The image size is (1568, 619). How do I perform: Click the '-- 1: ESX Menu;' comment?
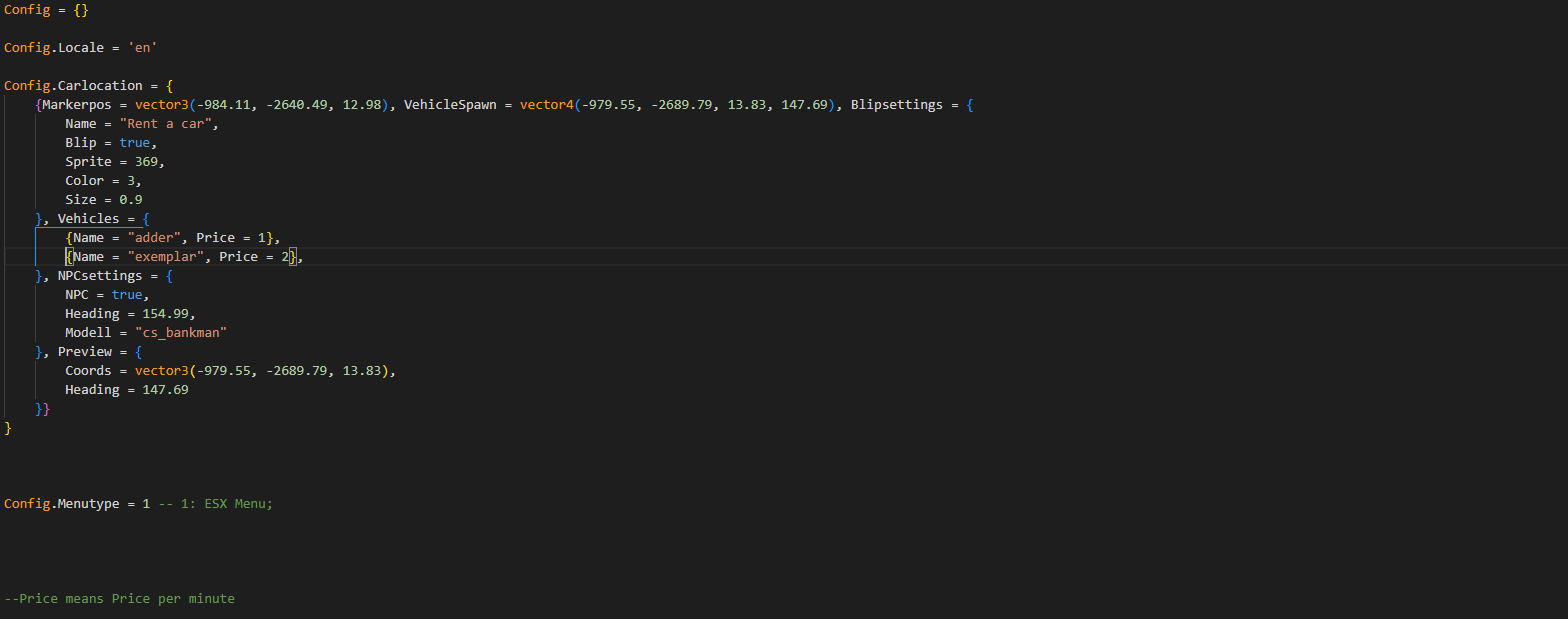pyautogui.click(x=216, y=504)
